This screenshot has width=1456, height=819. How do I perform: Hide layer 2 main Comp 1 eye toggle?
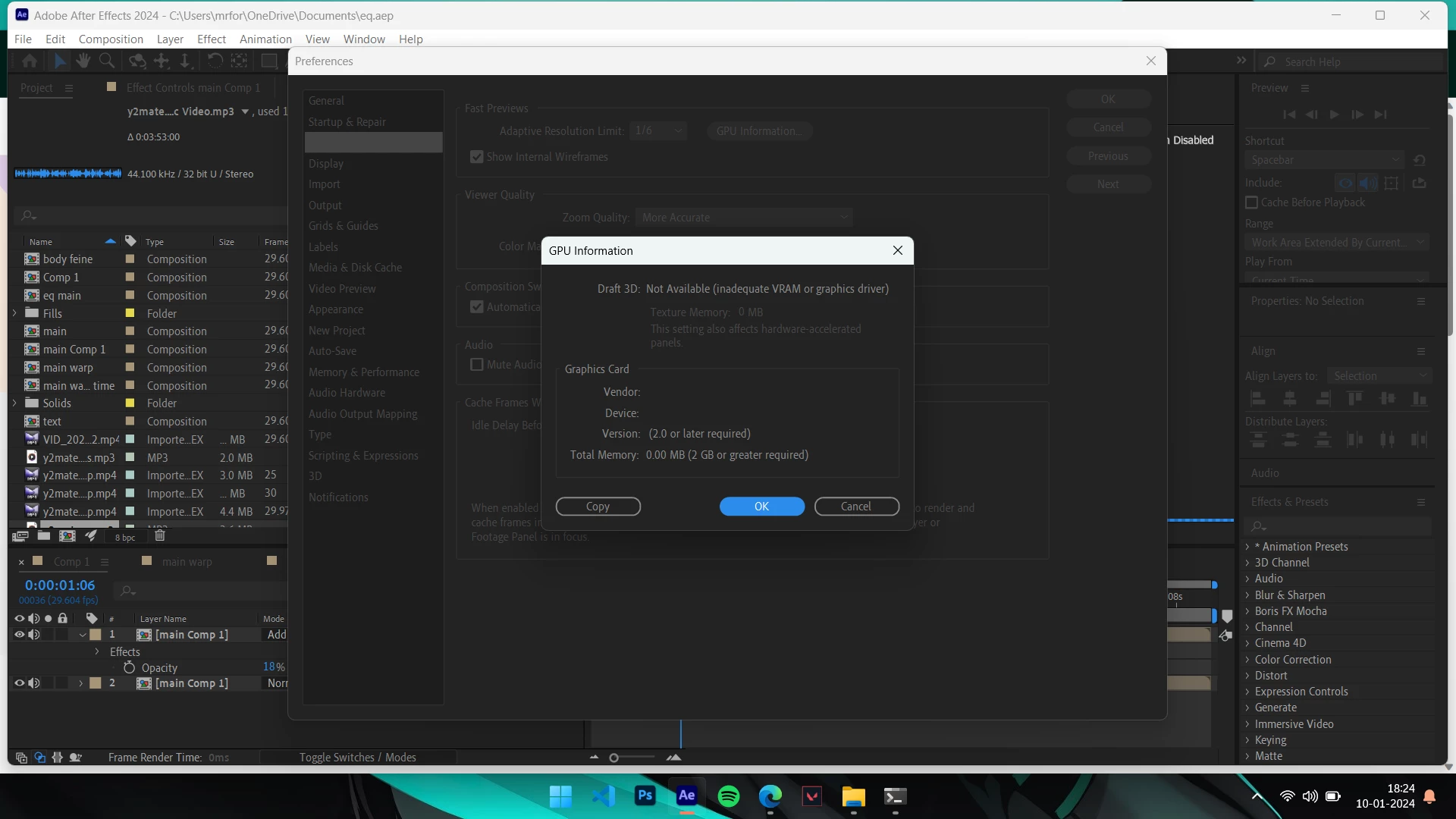click(20, 683)
